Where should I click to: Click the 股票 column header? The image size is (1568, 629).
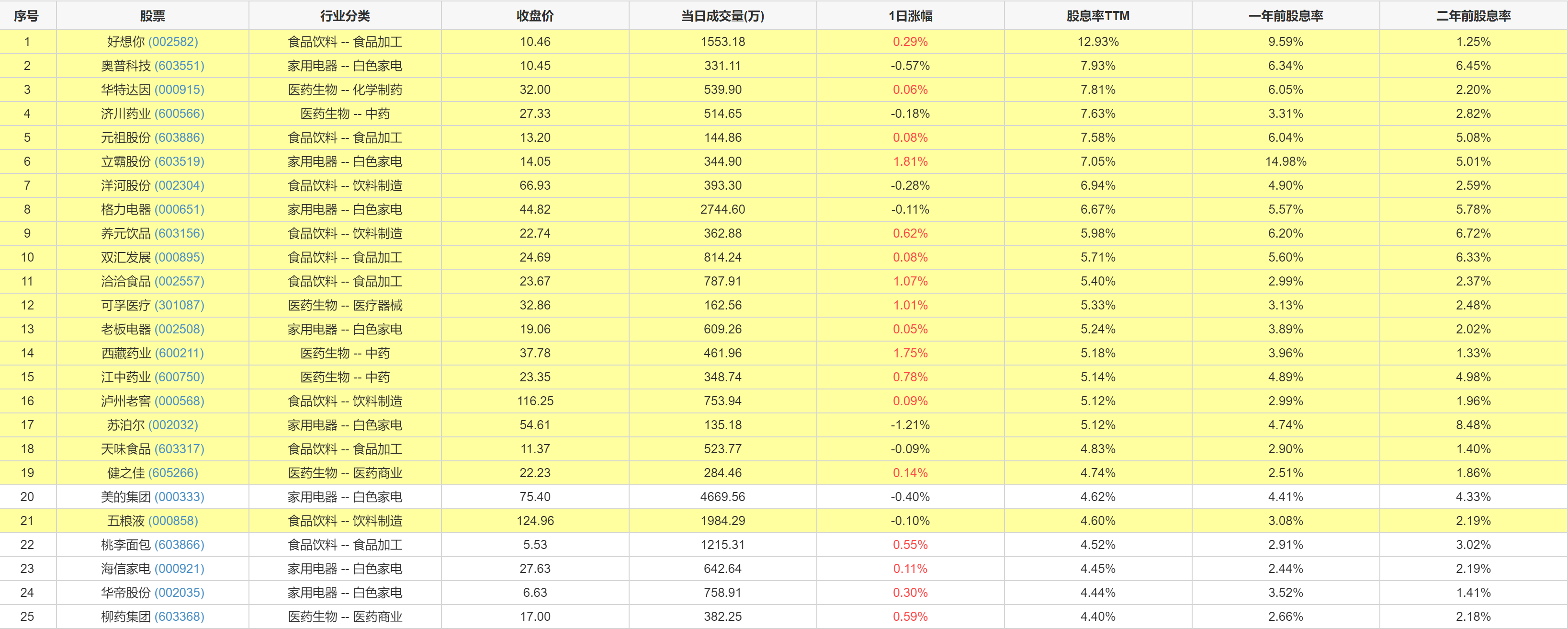[x=152, y=16]
